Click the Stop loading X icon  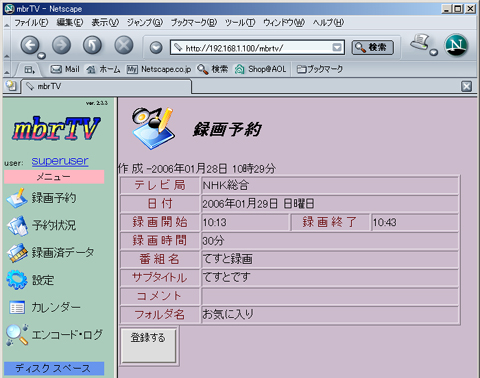pyautogui.click(x=124, y=45)
